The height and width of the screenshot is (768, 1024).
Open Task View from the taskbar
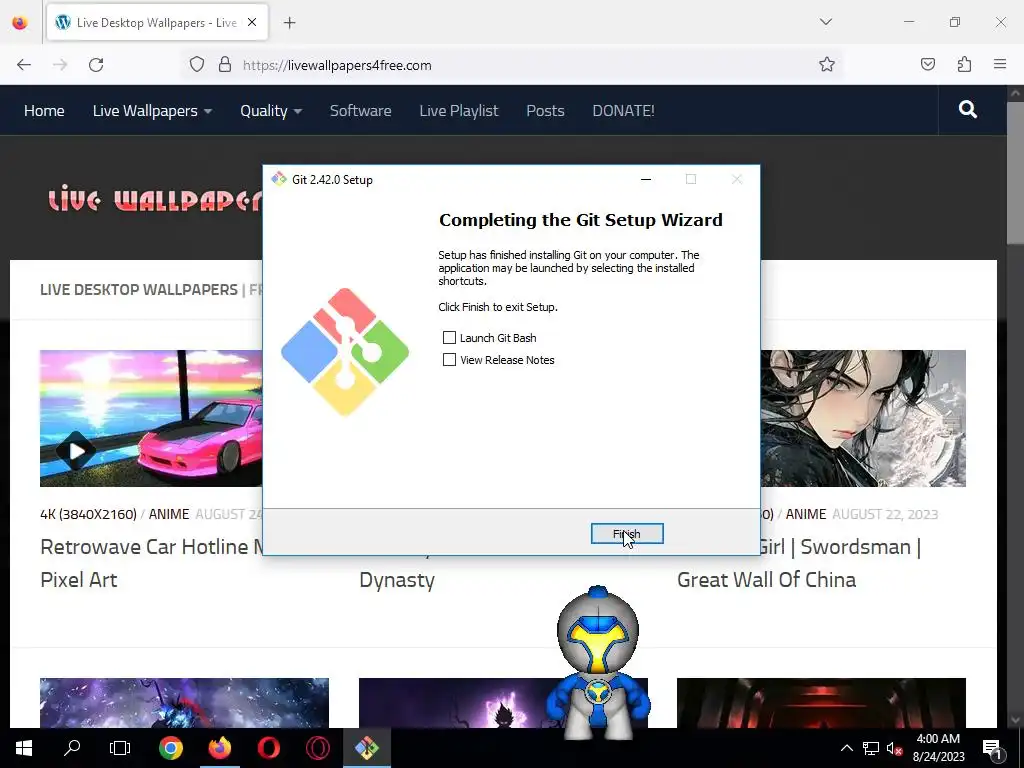pos(120,748)
